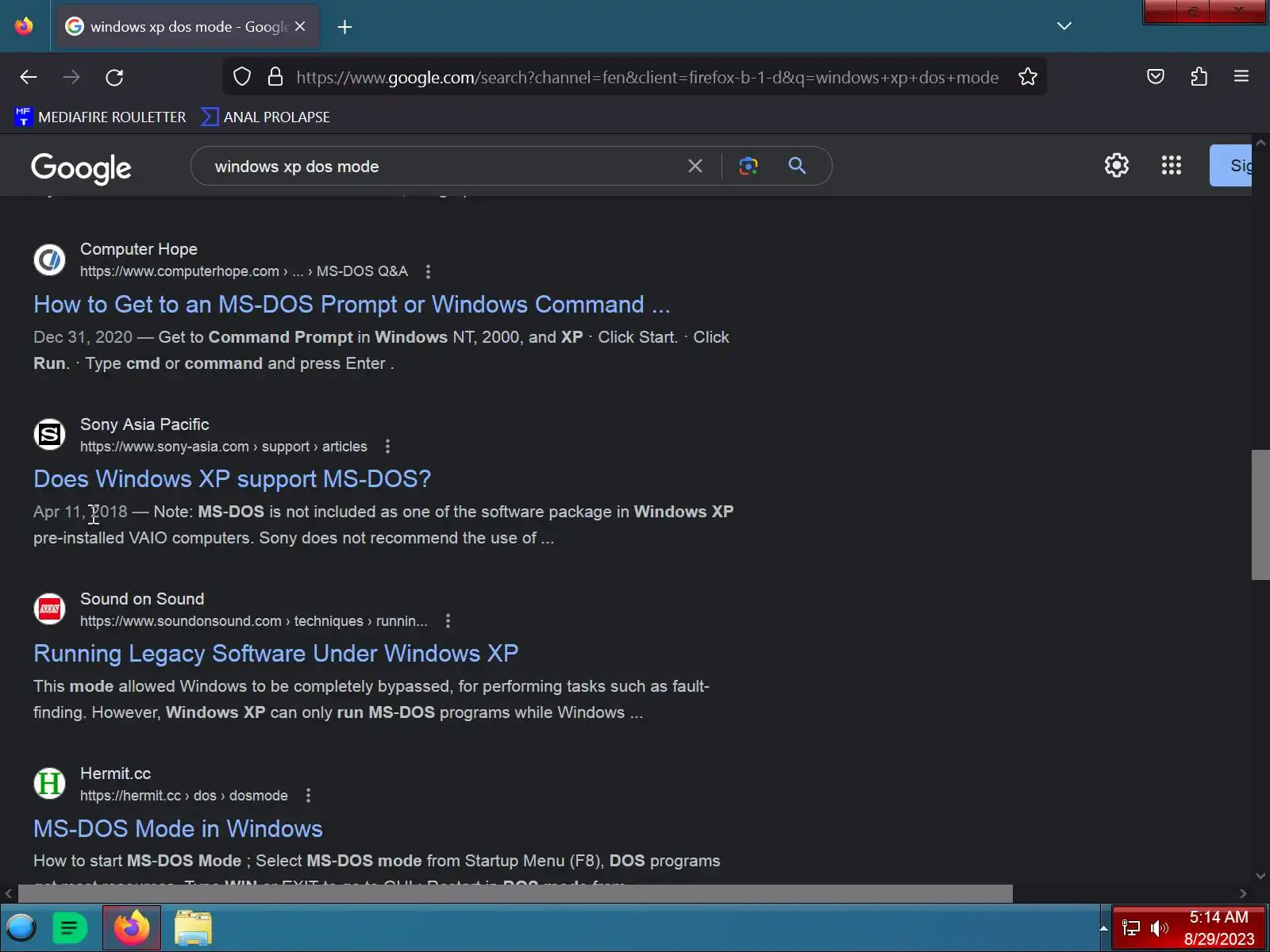Viewport: 1270px width, 952px height.
Task: Open the Save to Pocket icon
Action: 1156,77
